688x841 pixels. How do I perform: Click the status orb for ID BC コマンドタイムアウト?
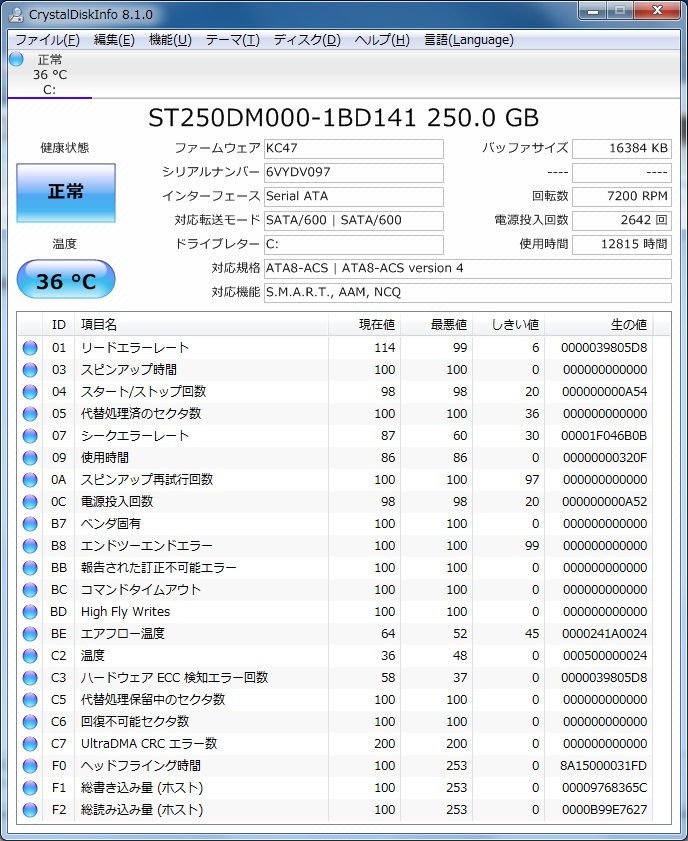pos(30,589)
